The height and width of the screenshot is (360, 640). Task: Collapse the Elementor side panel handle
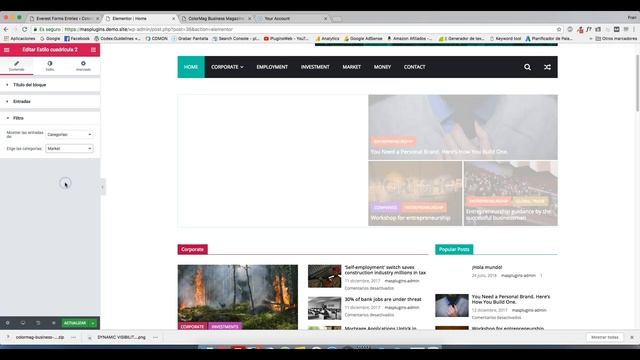click(102, 187)
